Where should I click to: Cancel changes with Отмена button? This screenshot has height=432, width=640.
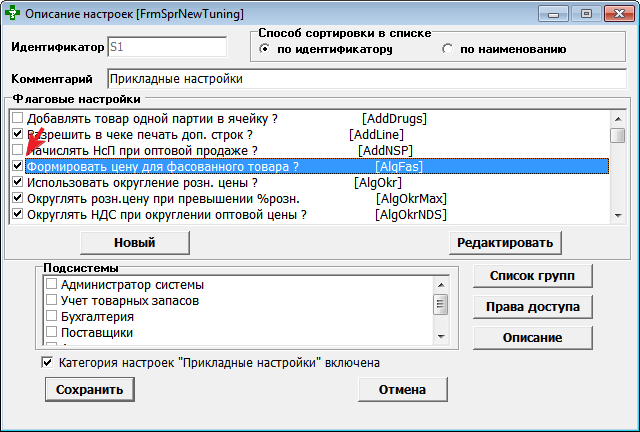pos(402,389)
